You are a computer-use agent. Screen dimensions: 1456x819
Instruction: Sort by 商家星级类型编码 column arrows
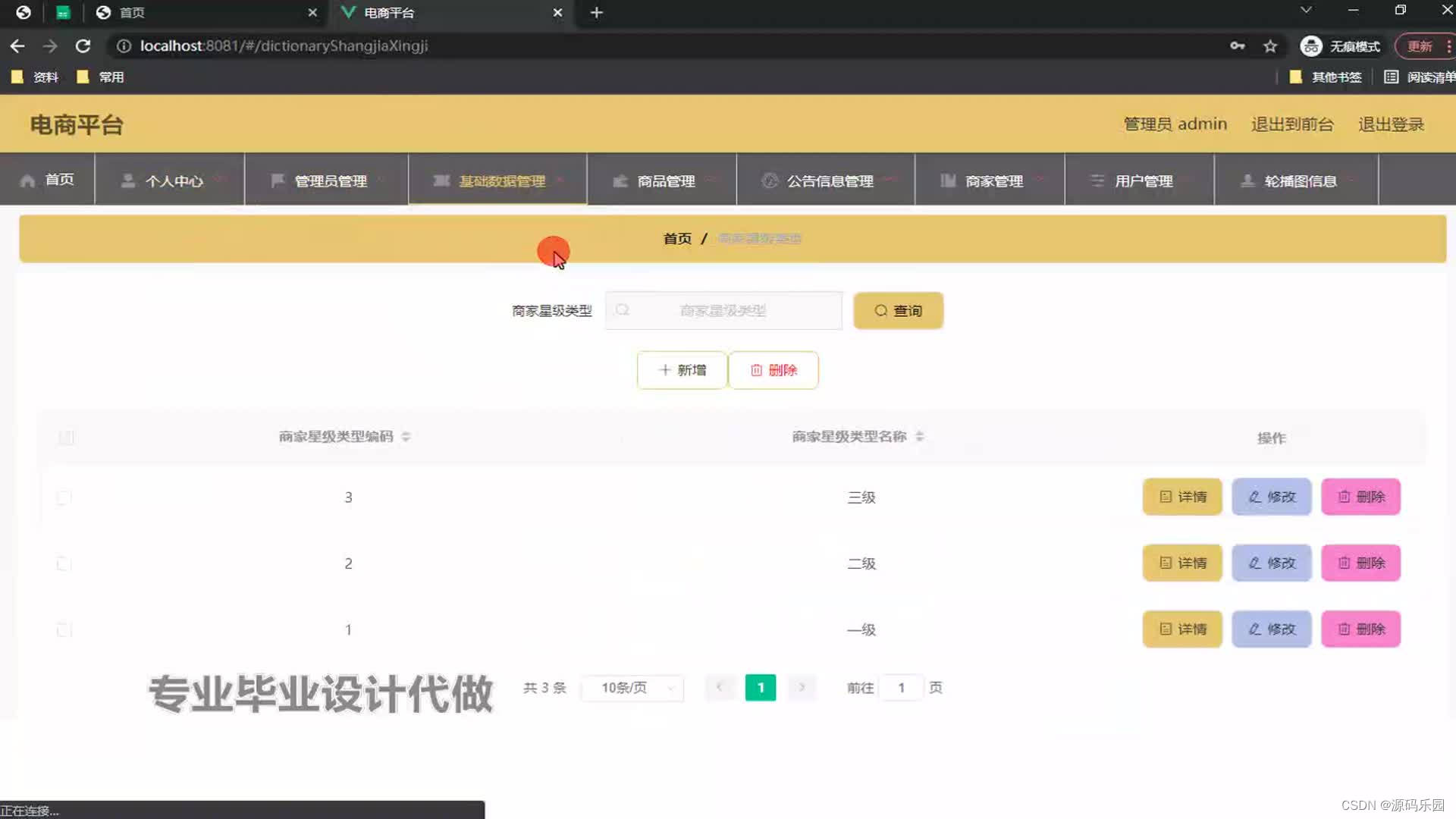[x=406, y=436]
